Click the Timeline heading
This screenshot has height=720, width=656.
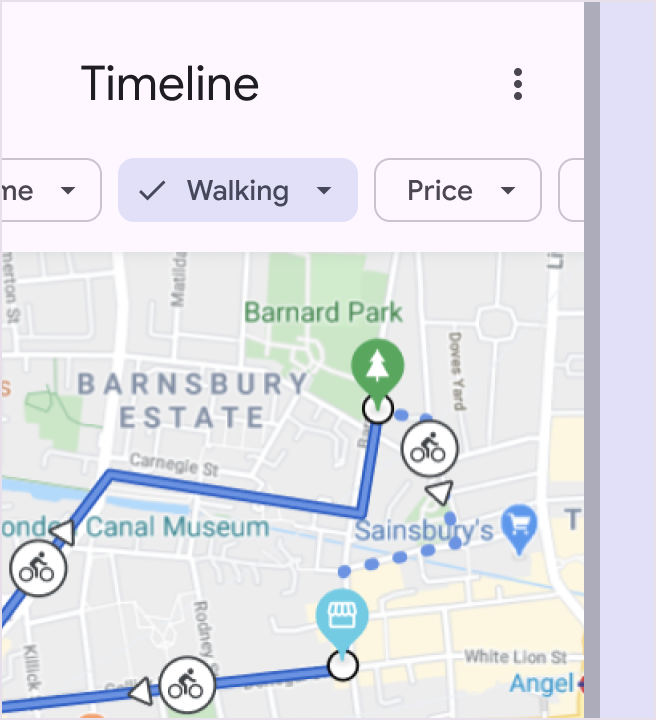click(170, 84)
